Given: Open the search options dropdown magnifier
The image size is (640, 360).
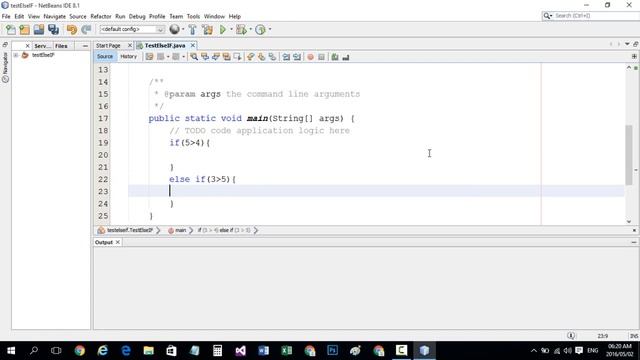Looking at the screenshot, I should coord(547,16).
